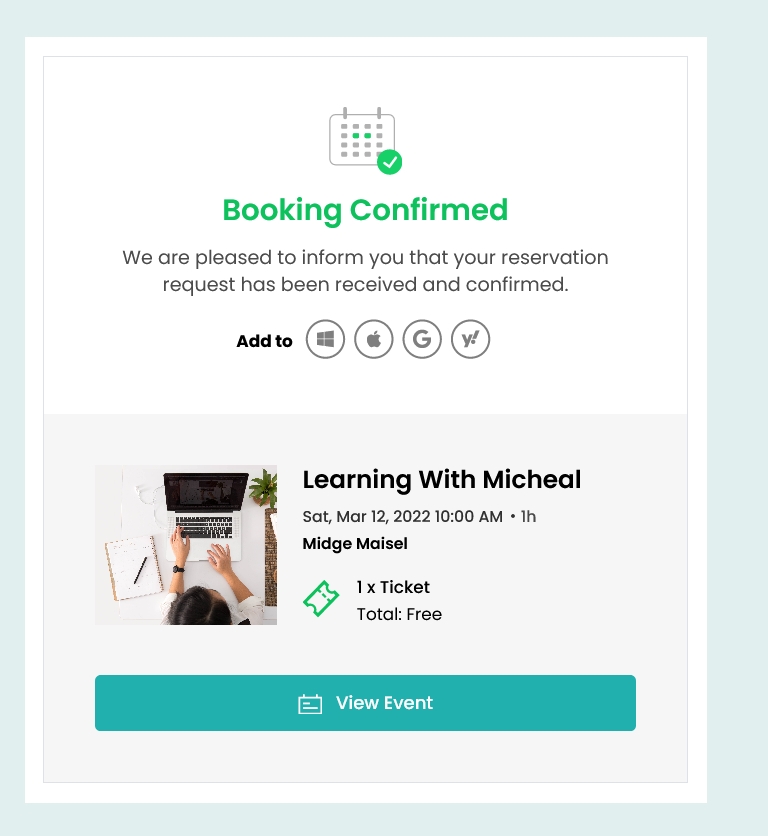
Task: Click the calendar confirmation icon
Action: point(365,140)
